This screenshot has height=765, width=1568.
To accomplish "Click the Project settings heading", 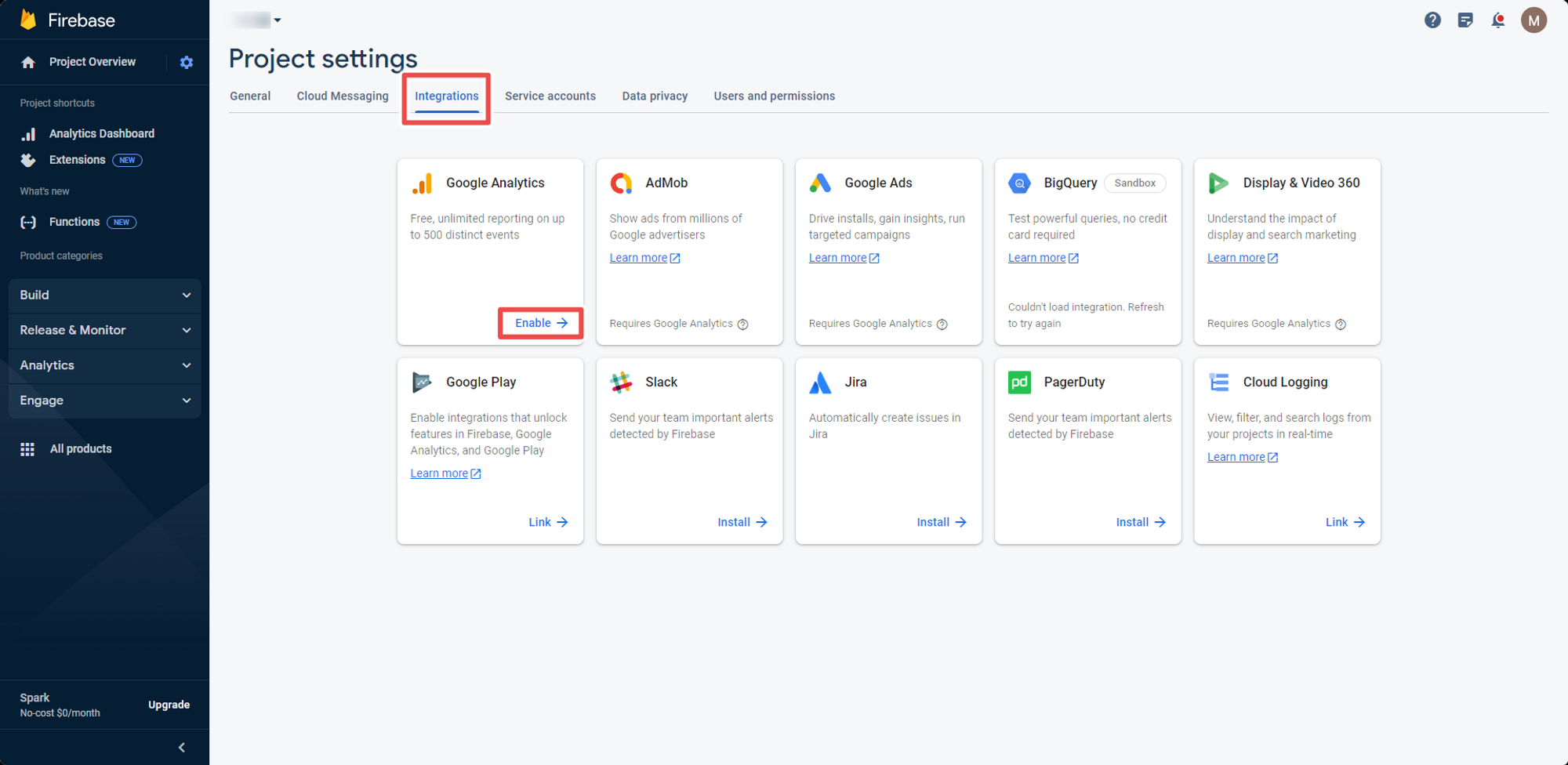I will (323, 59).
